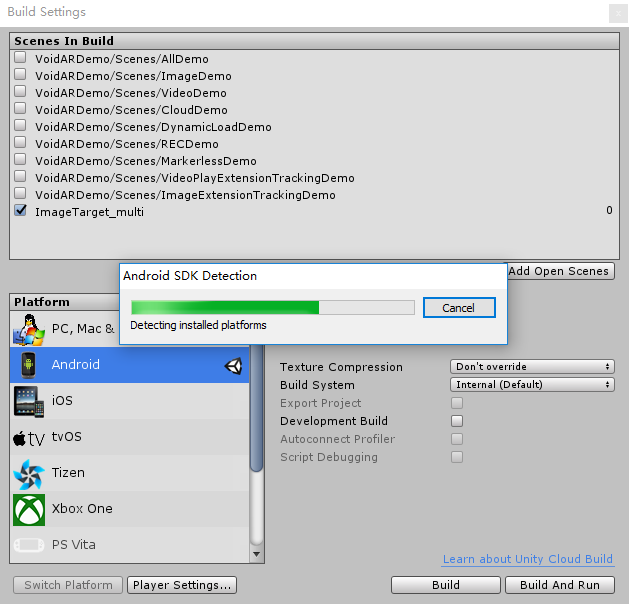Select the VoidARDemo/Scenes/ImageDemo scene row

(314, 76)
